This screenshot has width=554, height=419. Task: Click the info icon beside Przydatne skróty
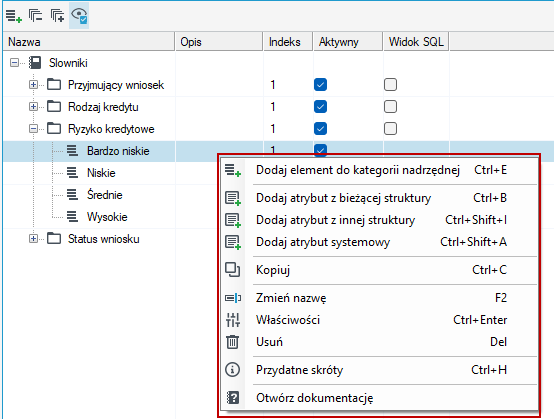[232, 370]
